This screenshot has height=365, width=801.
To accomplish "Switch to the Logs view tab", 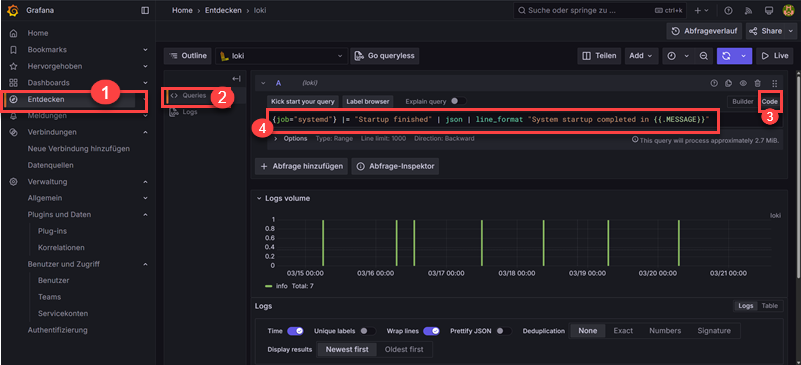I will [746, 306].
